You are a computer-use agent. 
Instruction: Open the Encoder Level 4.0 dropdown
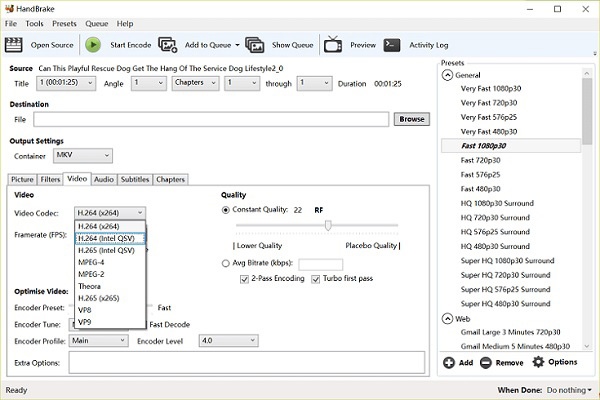[228, 340]
